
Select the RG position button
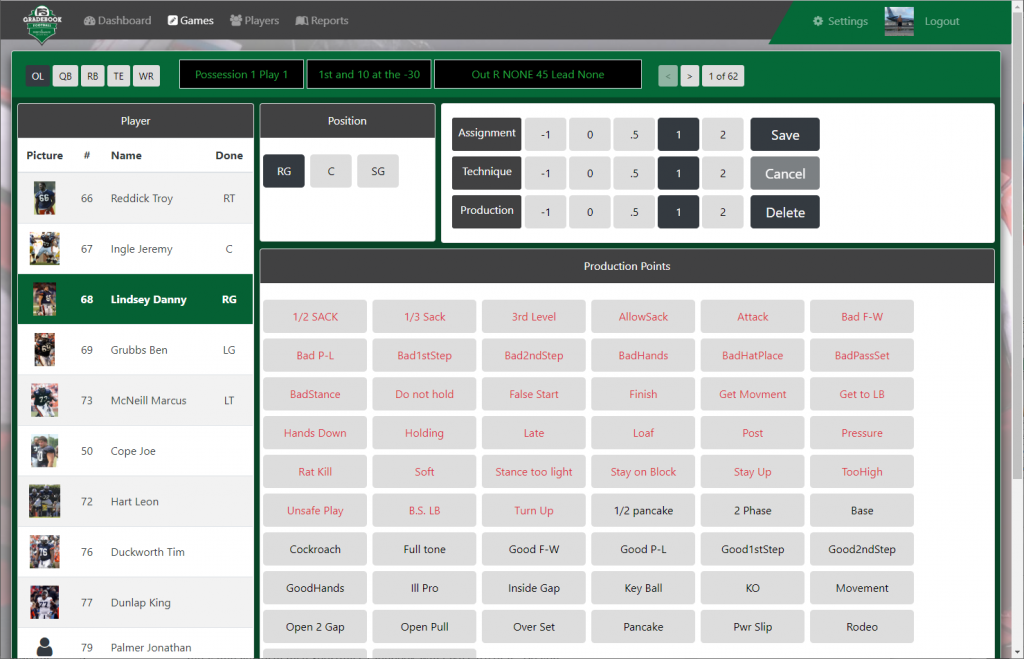tap(284, 171)
